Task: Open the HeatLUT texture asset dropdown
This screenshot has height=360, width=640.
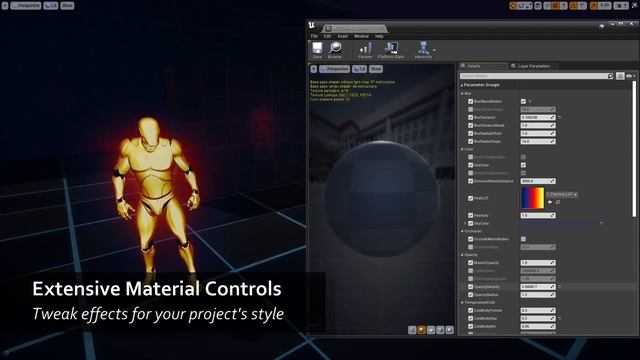Action: [562, 194]
